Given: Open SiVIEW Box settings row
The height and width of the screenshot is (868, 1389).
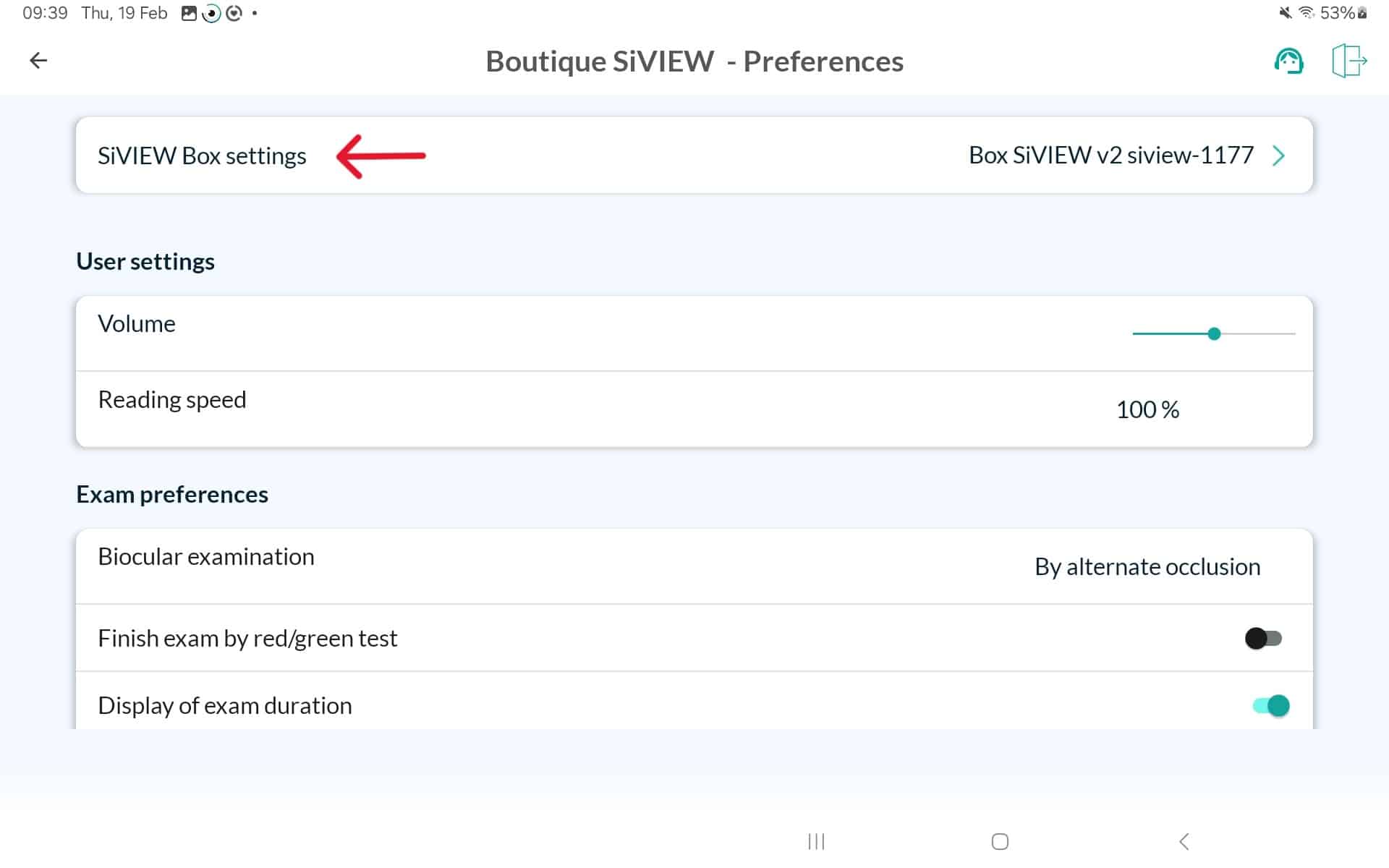Looking at the screenshot, I should point(202,156).
